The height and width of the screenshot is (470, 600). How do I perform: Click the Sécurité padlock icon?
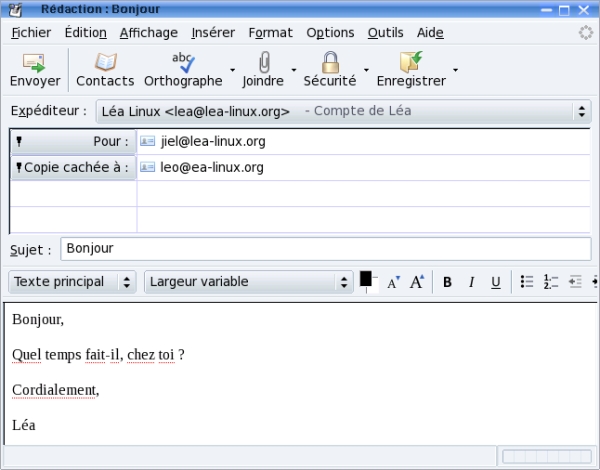click(330, 63)
